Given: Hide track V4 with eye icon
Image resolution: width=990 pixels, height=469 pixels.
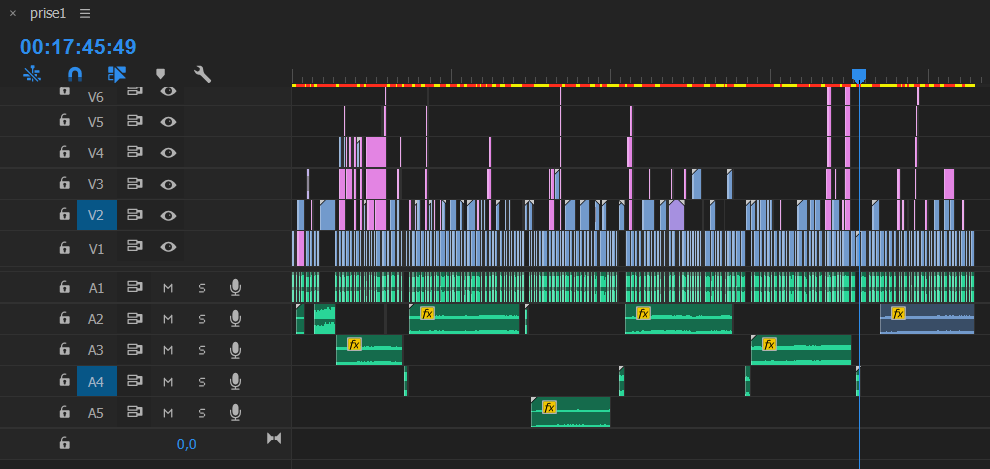Looking at the screenshot, I should pos(168,152).
